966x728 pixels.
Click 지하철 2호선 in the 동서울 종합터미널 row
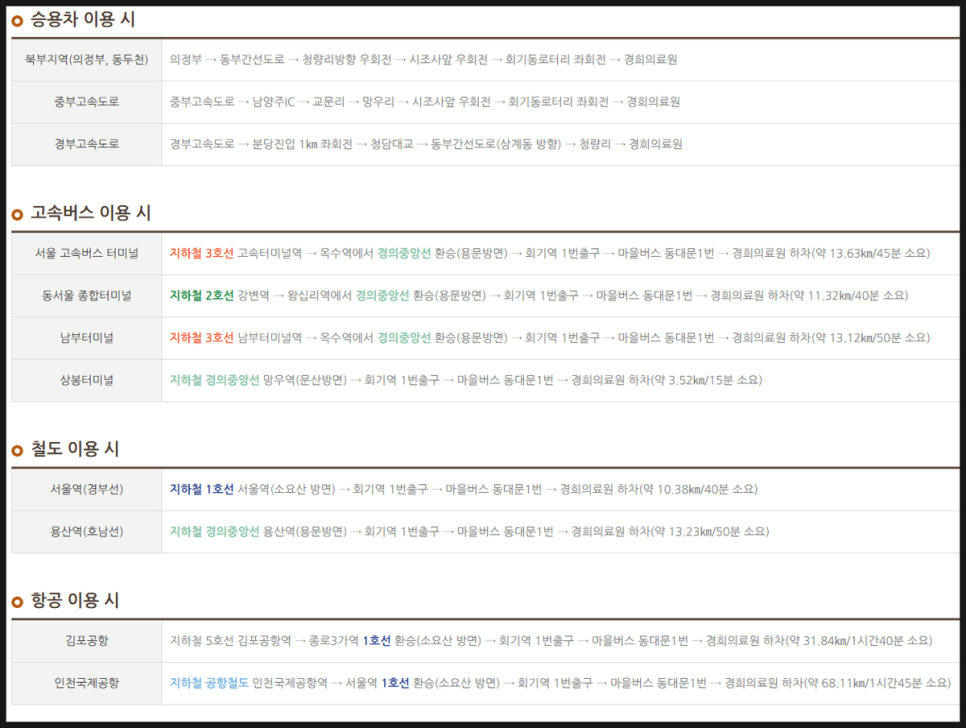(x=201, y=296)
